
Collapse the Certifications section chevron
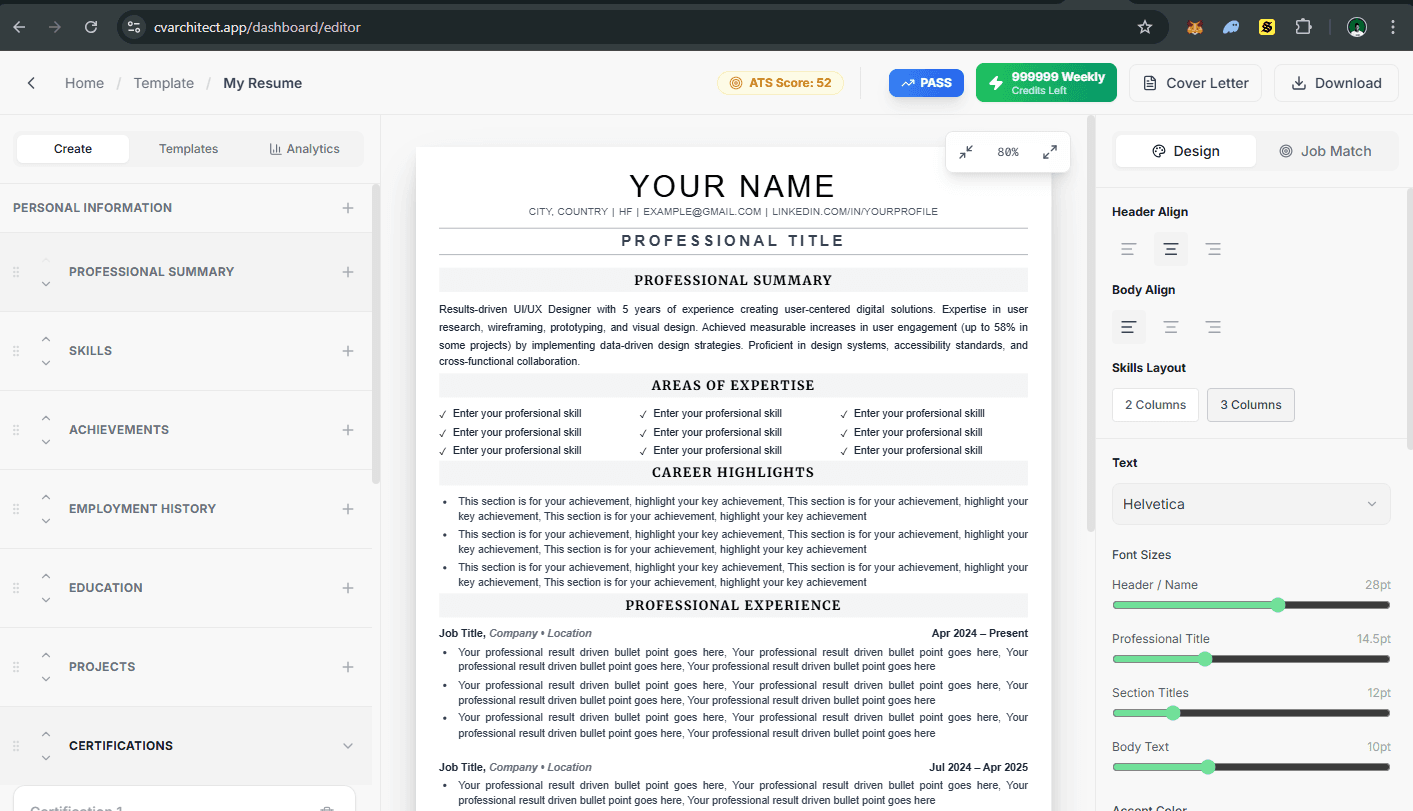pyautogui.click(x=347, y=745)
